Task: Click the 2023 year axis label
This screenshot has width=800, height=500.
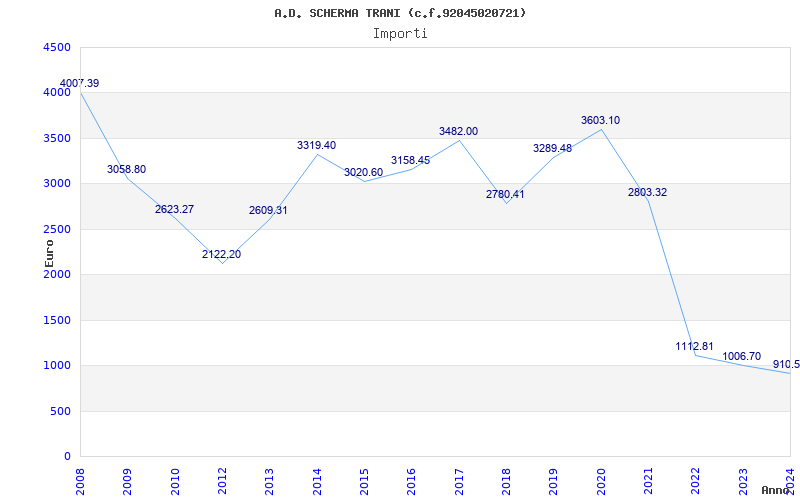Action: click(x=742, y=481)
